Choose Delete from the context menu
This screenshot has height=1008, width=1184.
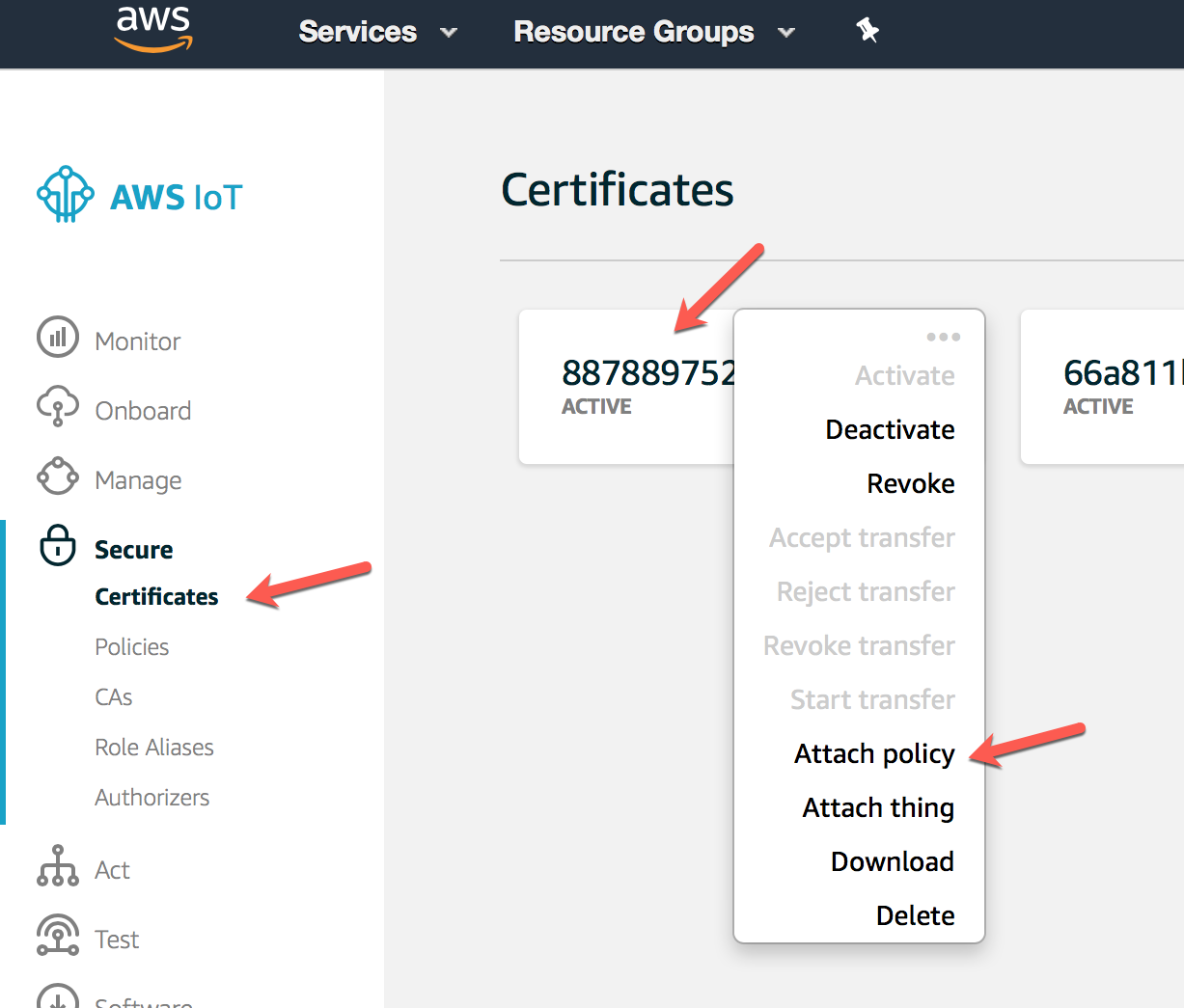pyautogui.click(x=916, y=915)
